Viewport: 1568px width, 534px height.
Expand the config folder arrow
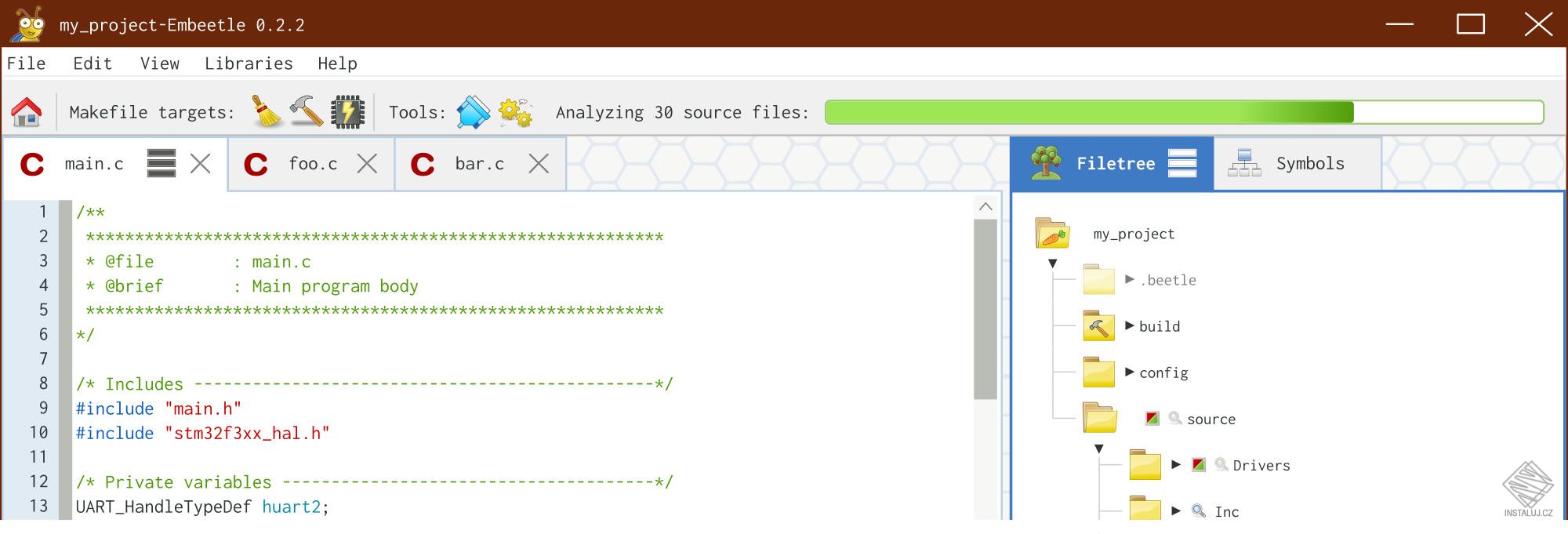pyautogui.click(x=1129, y=372)
